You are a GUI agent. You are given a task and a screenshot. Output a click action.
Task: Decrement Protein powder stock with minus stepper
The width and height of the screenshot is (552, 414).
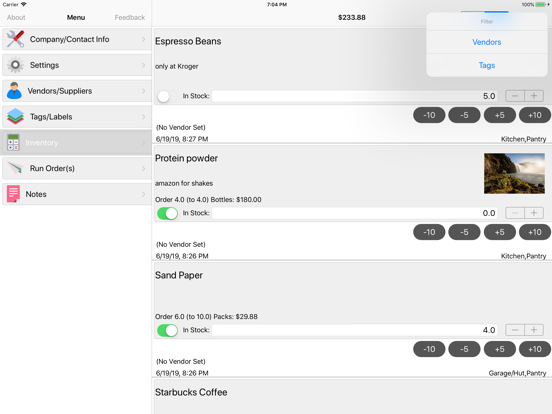pos(515,213)
